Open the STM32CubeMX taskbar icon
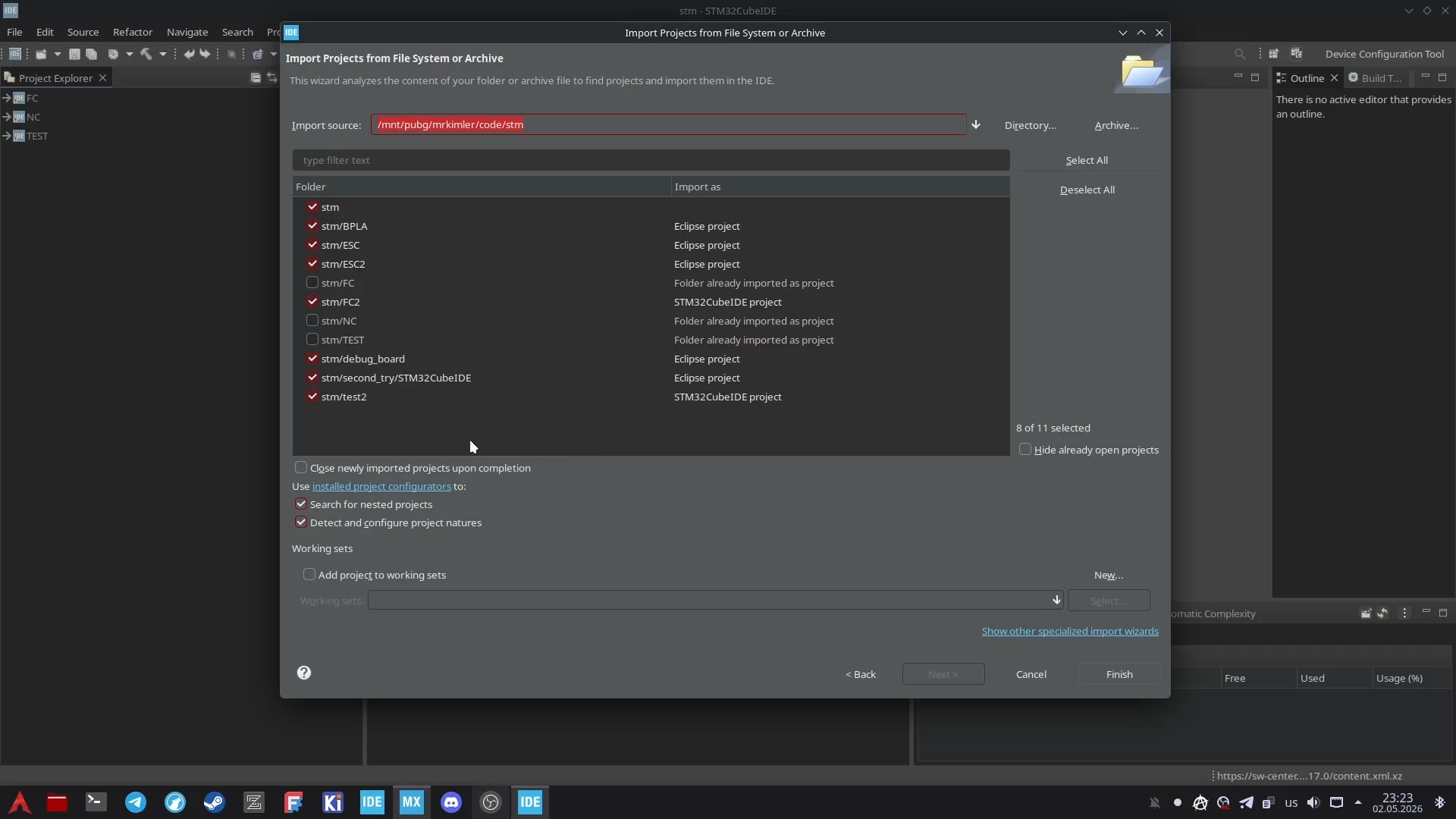 click(412, 802)
